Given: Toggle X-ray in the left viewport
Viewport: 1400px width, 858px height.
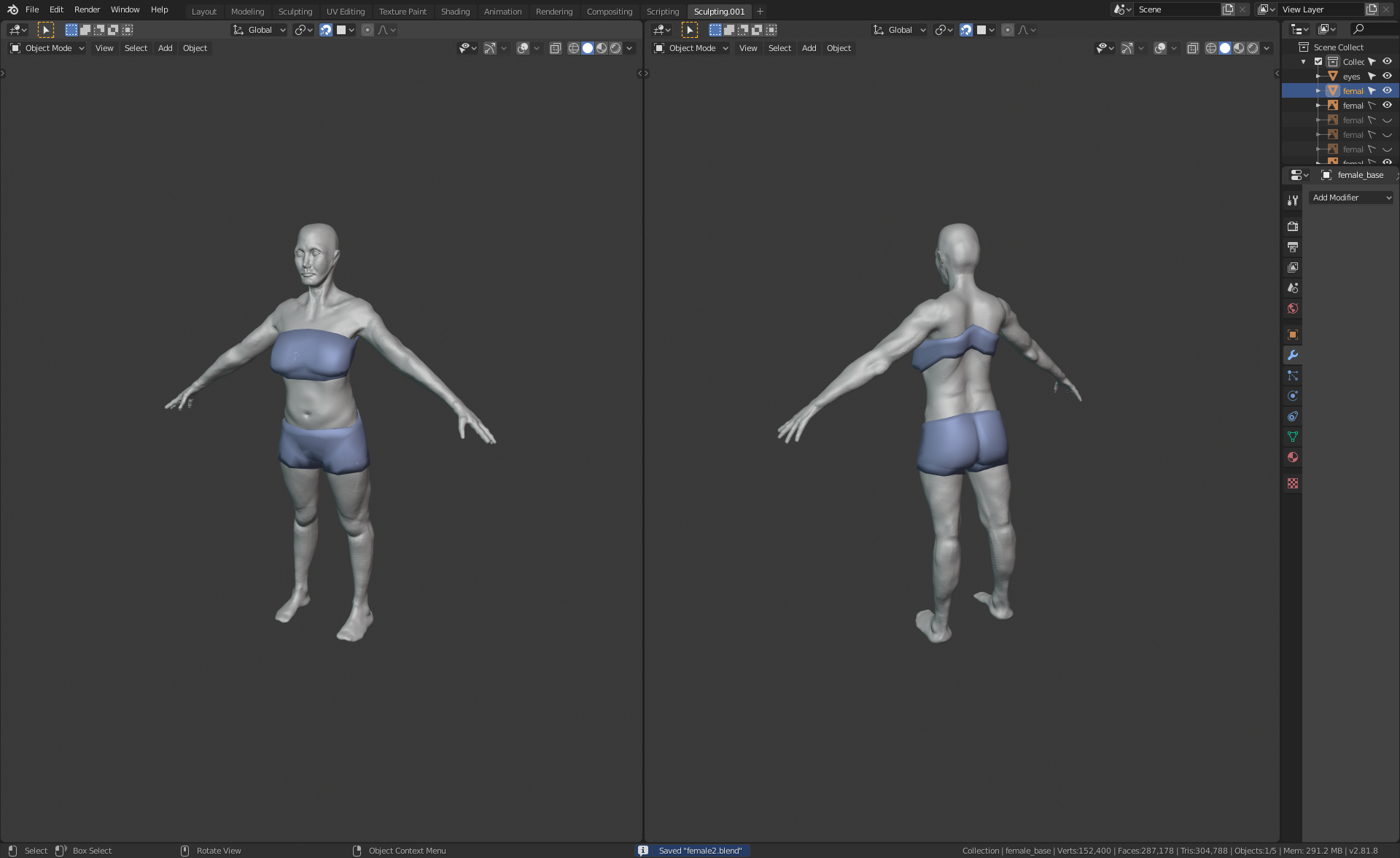Looking at the screenshot, I should tap(555, 48).
